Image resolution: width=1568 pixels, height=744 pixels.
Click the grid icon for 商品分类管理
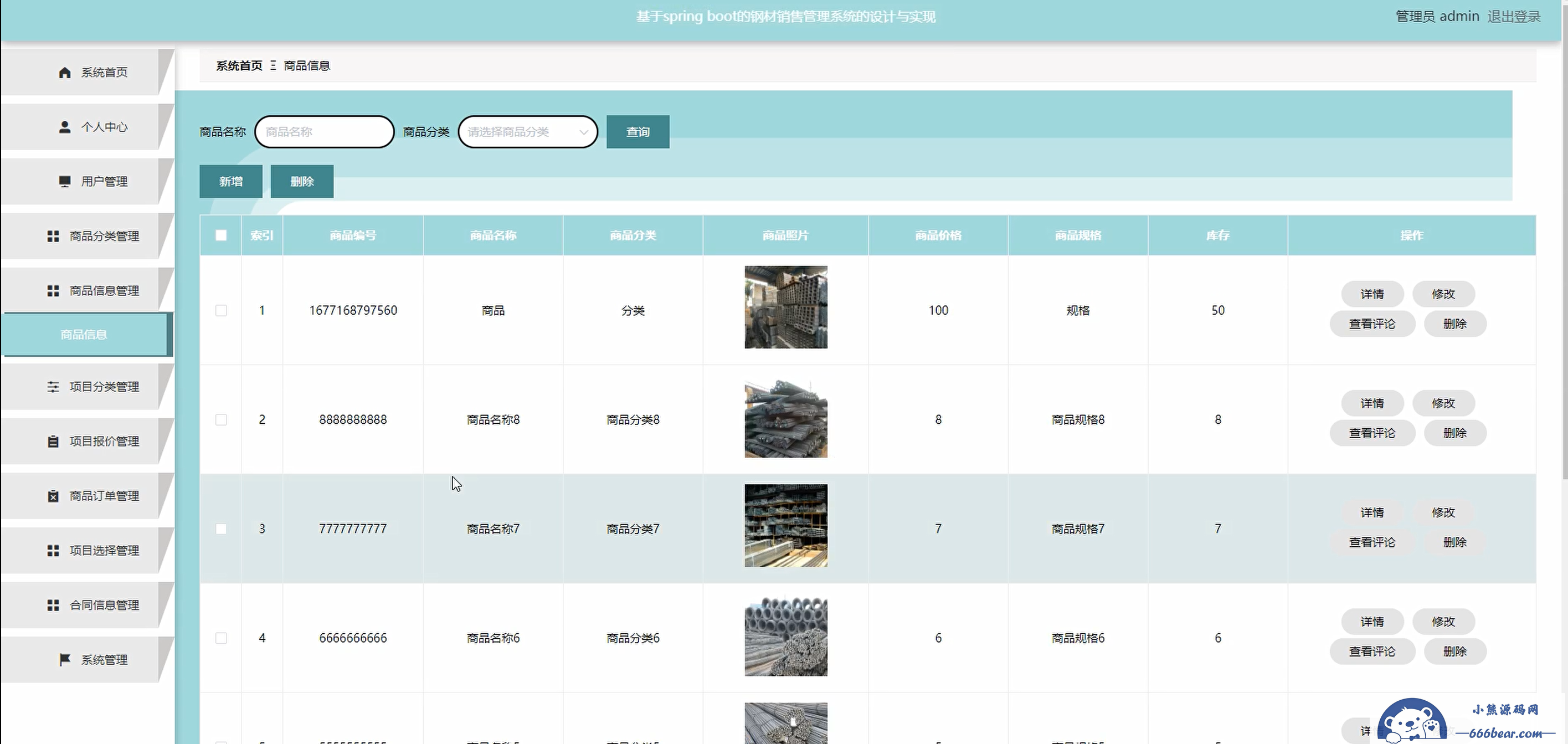point(53,236)
